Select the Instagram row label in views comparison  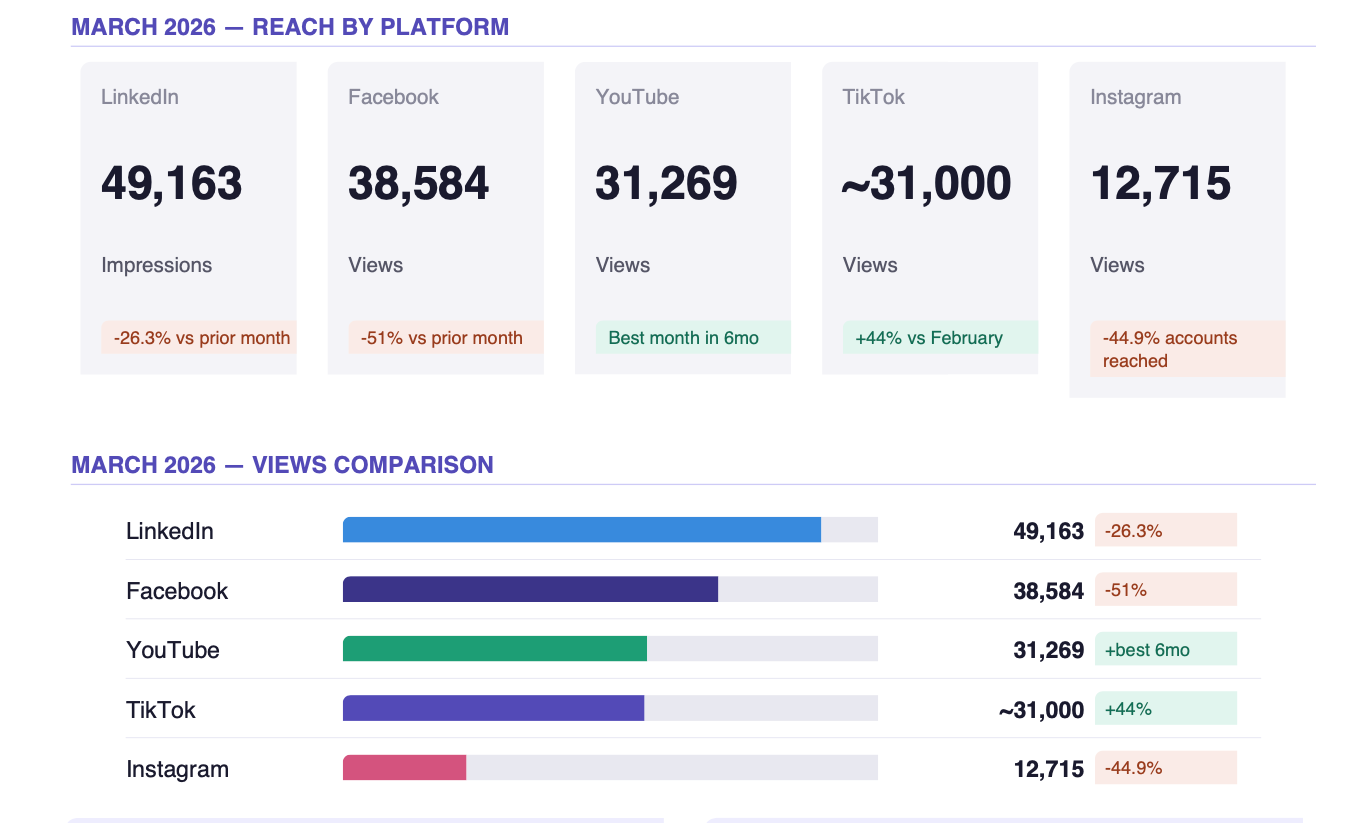(177, 769)
